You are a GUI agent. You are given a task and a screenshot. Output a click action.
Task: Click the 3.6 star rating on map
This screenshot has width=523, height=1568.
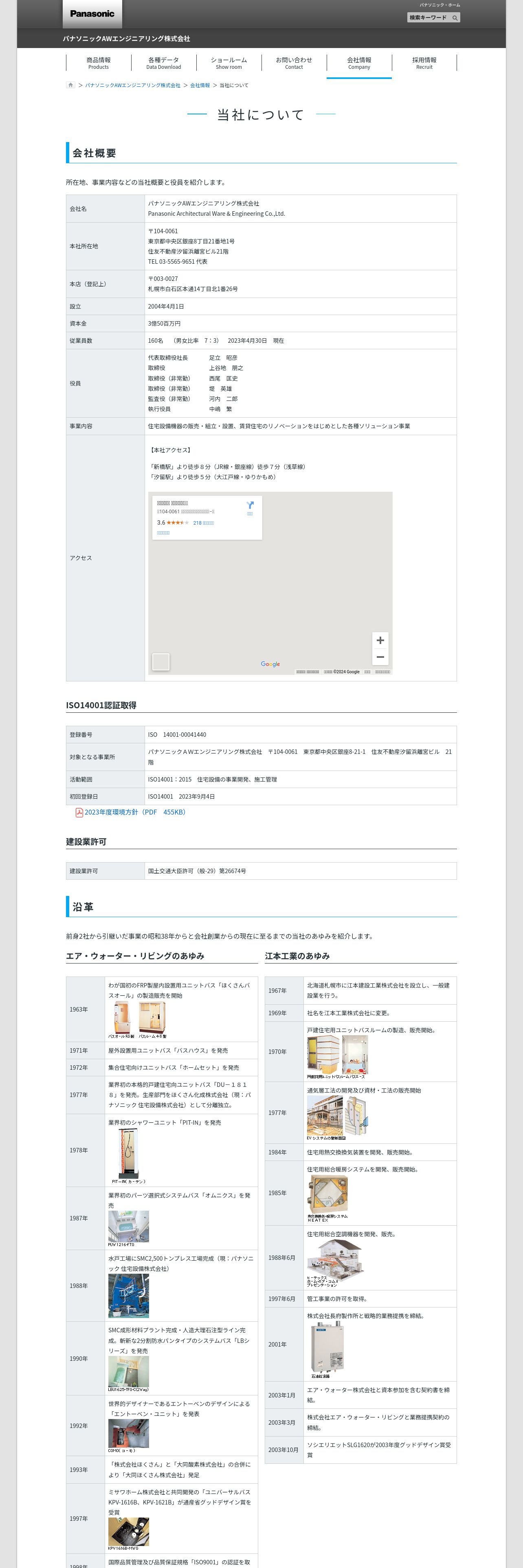[173, 523]
